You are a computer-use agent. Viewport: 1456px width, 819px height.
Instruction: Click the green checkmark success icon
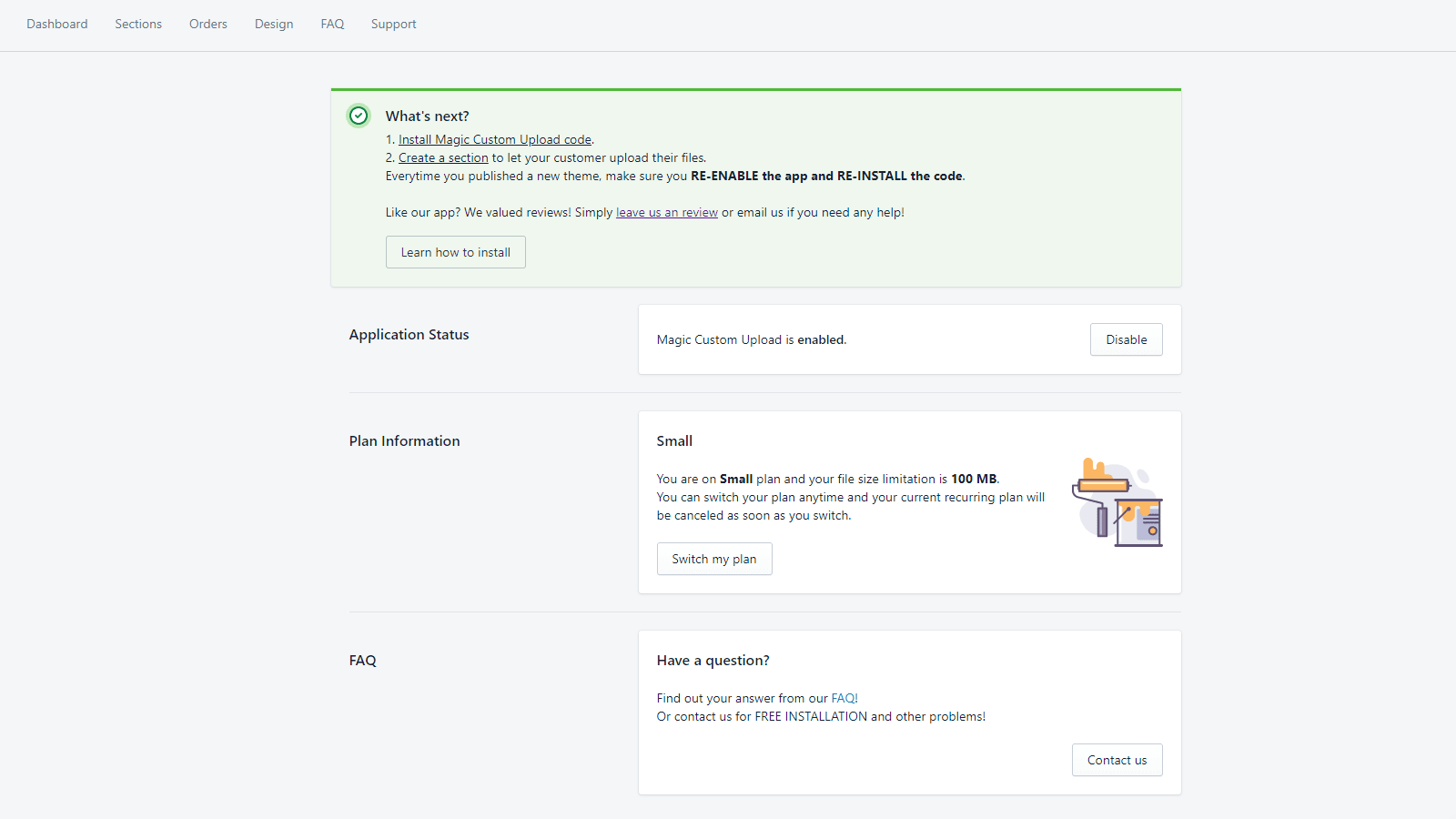pyautogui.click(x=358, y=116)
